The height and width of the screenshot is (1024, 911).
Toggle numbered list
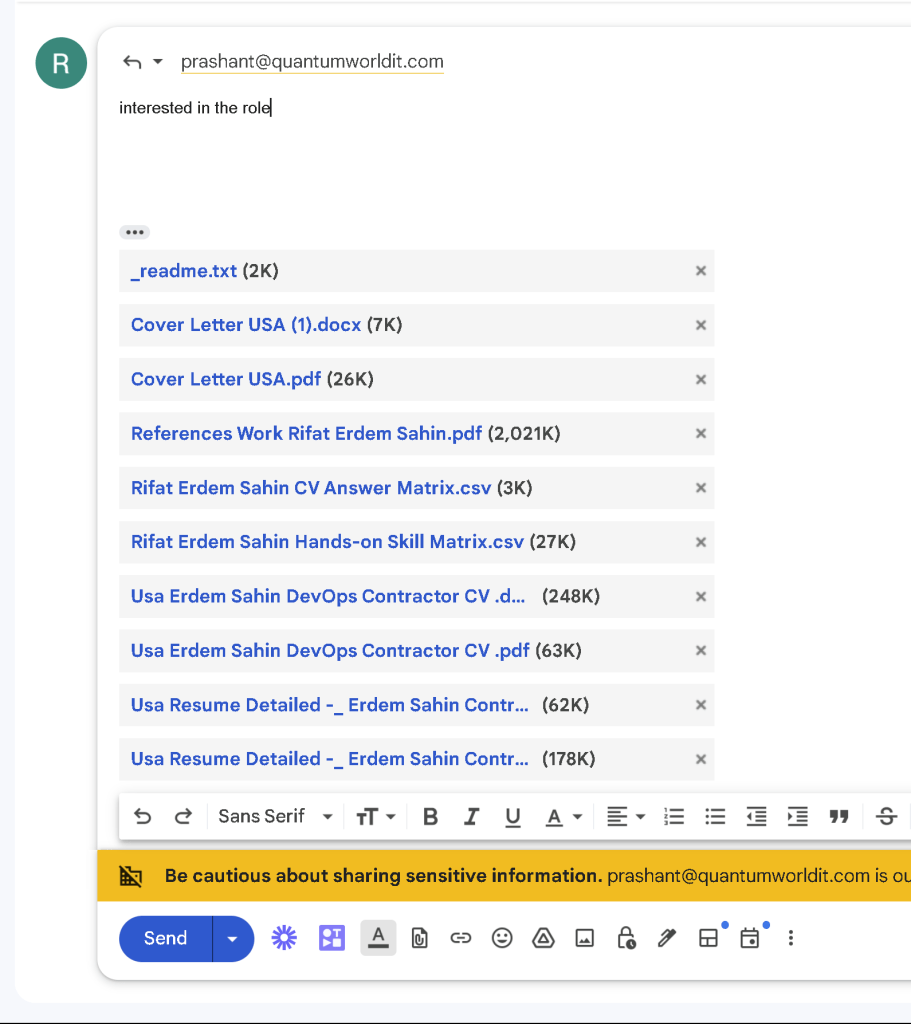(674, 816)
